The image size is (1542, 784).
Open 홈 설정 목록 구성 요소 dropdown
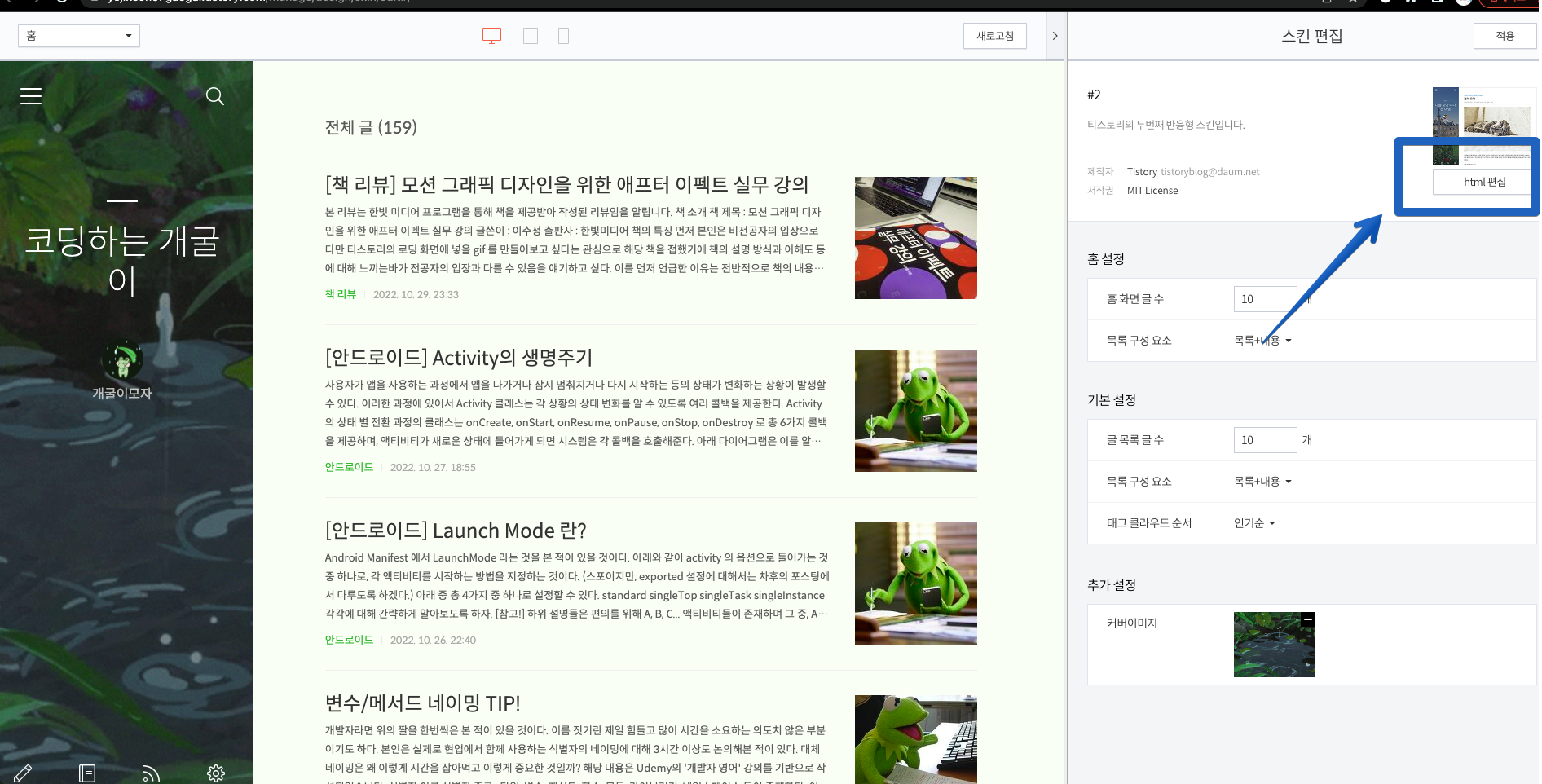[x=1262, y=341]
